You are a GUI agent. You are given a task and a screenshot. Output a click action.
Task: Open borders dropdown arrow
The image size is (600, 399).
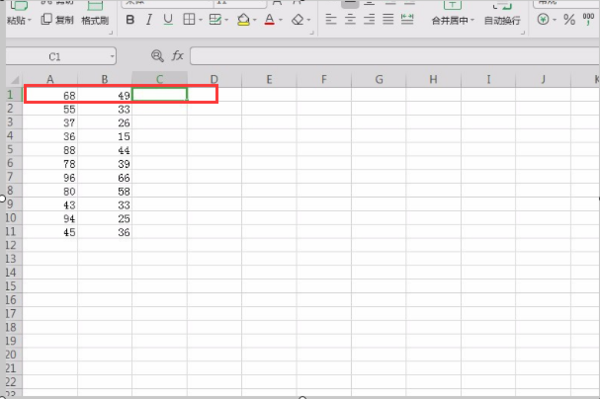tap(200, 20)
